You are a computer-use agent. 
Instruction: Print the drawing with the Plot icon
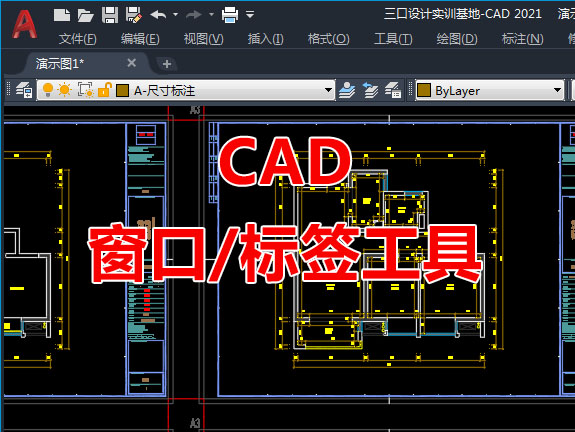pos(230,15)
